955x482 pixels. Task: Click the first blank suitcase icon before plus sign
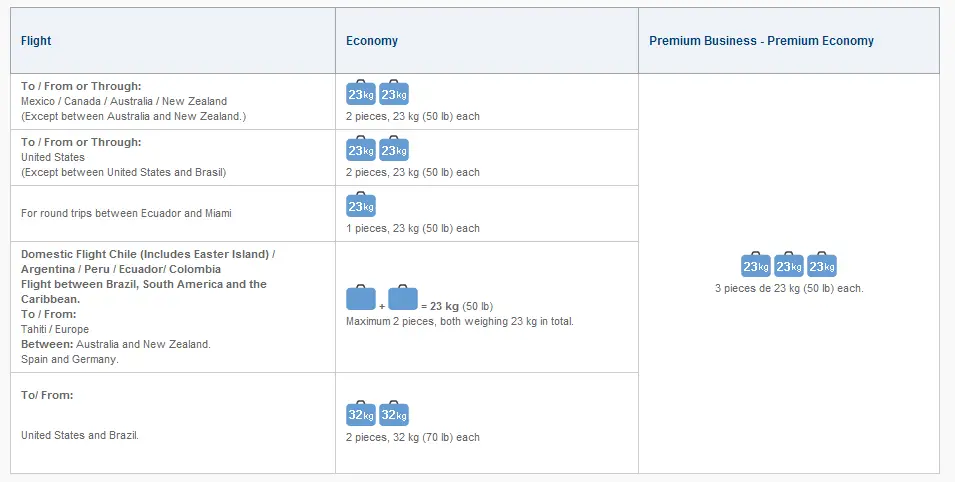pyautogui.click(x=361, y=297)
